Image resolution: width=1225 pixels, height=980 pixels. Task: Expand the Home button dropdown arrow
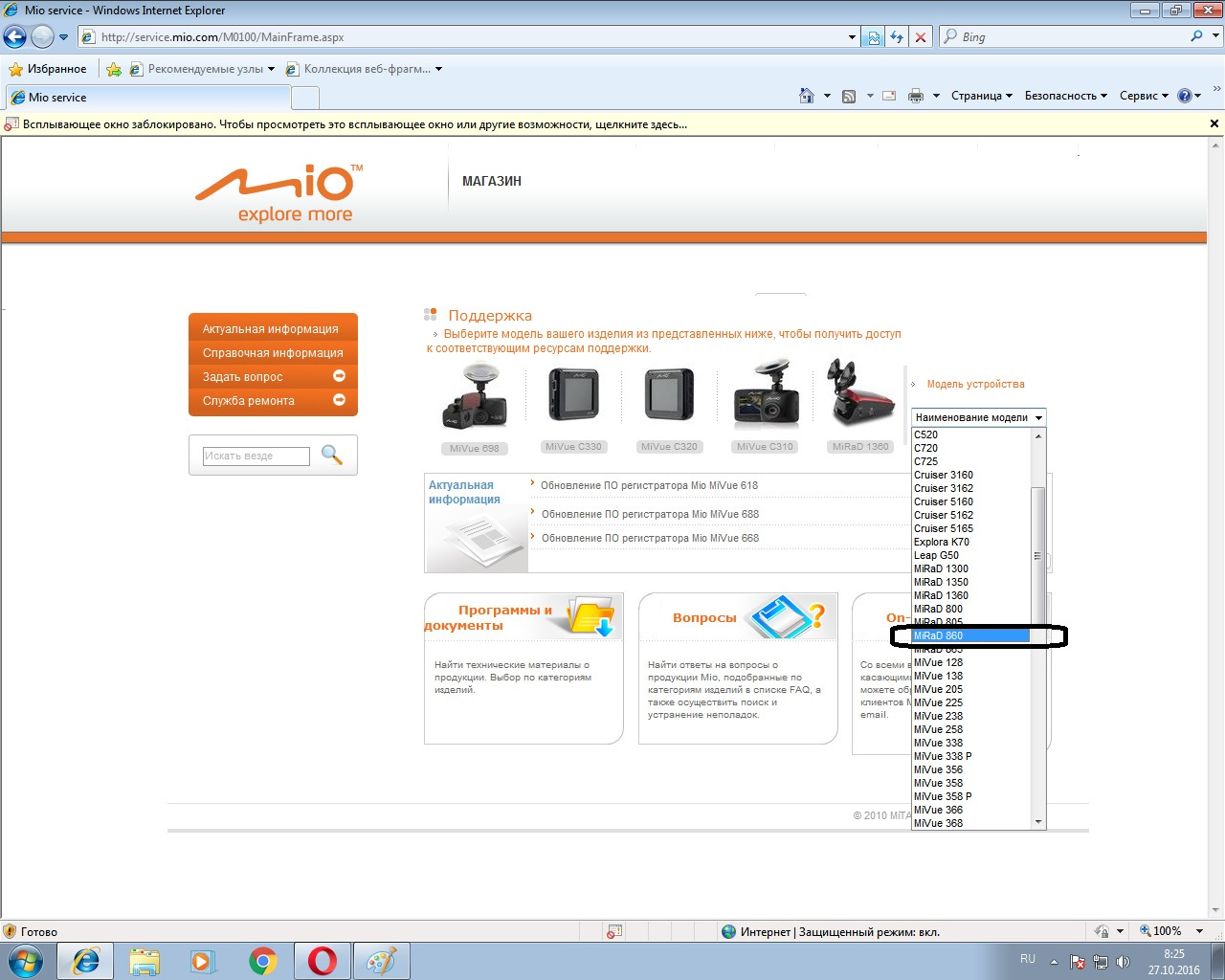pyautogui.click(x=827, y=96)
